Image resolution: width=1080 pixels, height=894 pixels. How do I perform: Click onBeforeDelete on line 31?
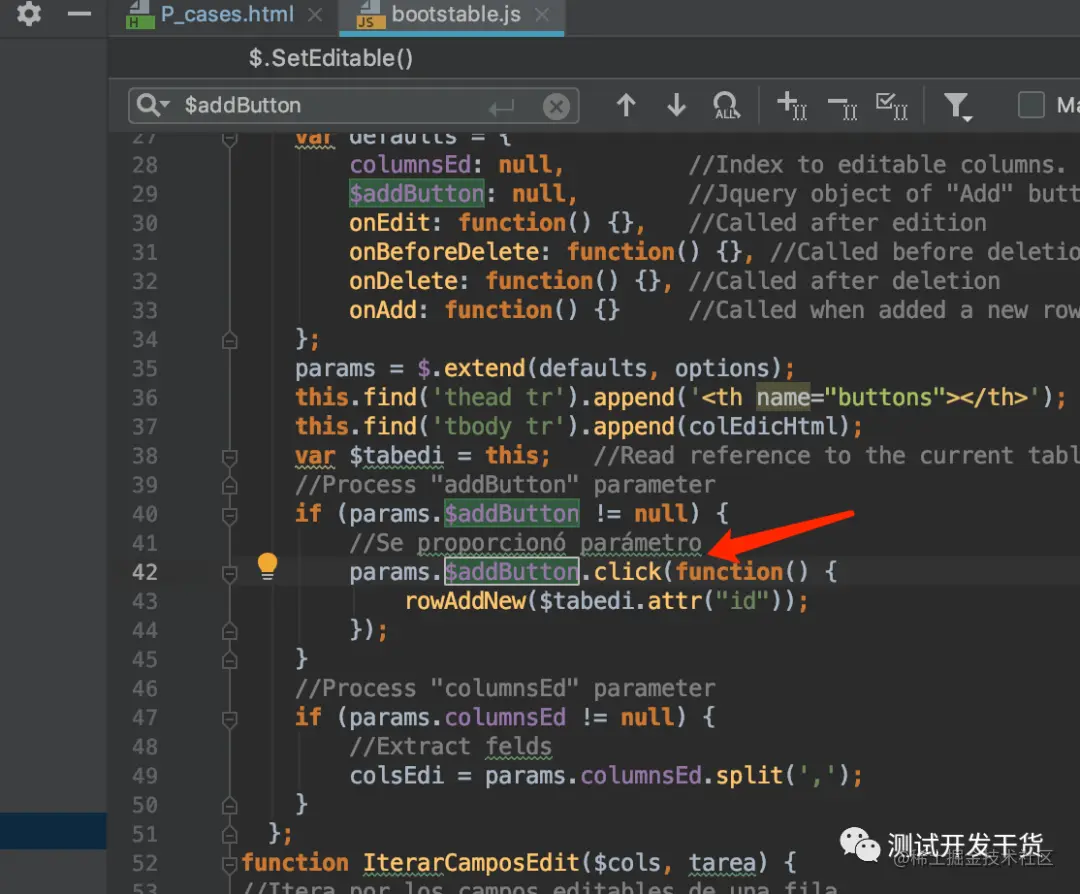pos(444,251)
